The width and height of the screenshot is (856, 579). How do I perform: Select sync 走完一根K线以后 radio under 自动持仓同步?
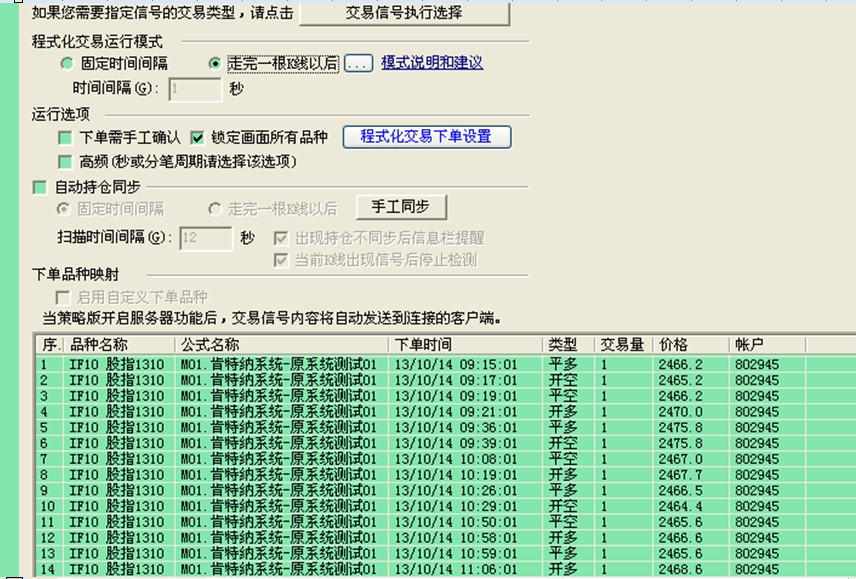pos(215,209)
